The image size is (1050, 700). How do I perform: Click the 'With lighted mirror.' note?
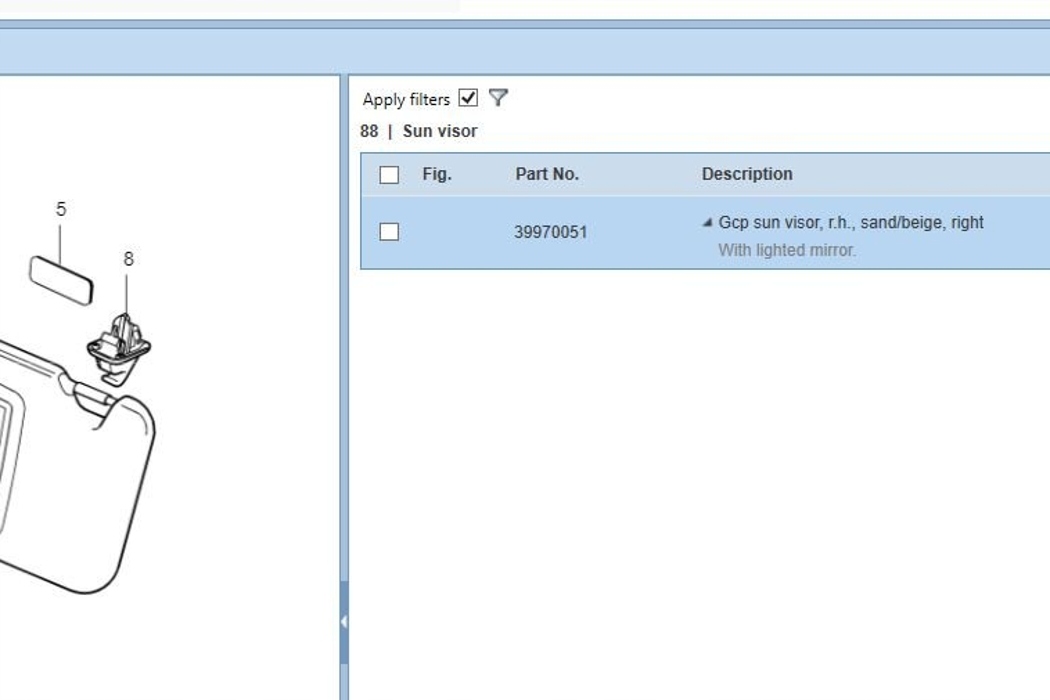coord(787,251)
